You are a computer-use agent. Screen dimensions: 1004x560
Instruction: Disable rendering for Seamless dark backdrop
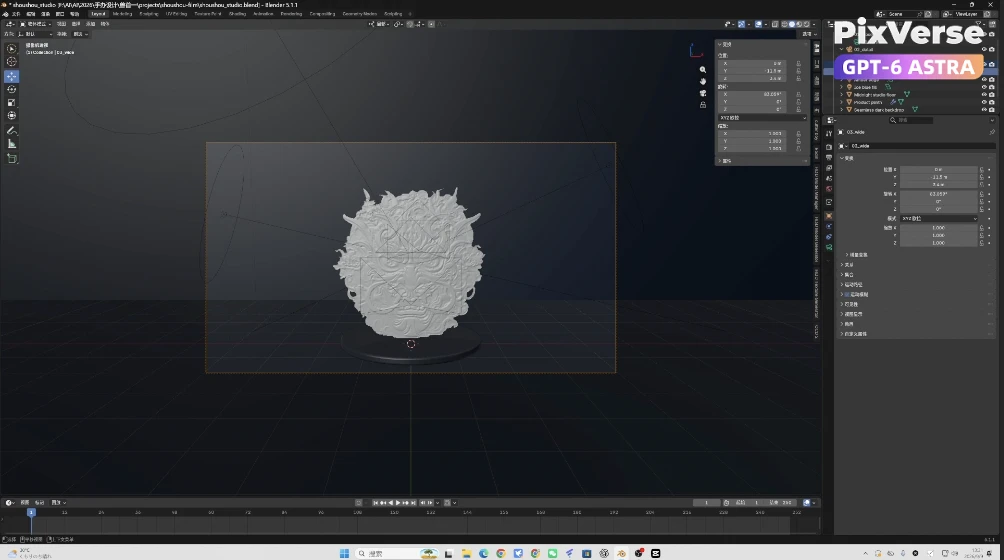(992, 110)
